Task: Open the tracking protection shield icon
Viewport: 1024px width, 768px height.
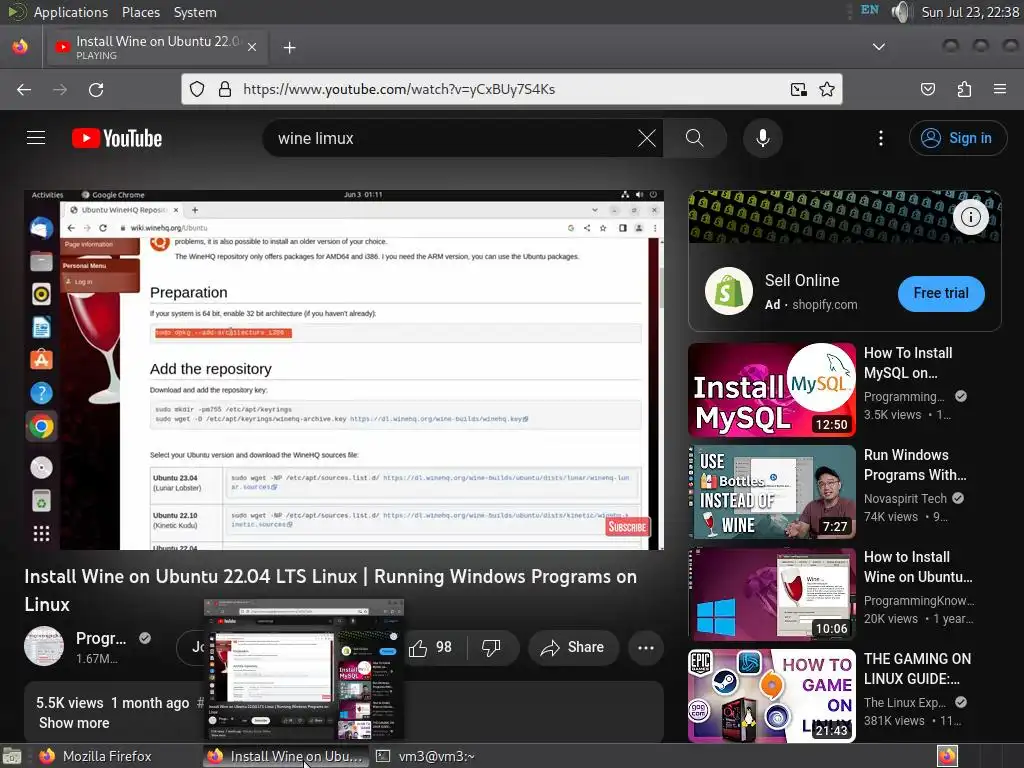Action: (197, 89)
